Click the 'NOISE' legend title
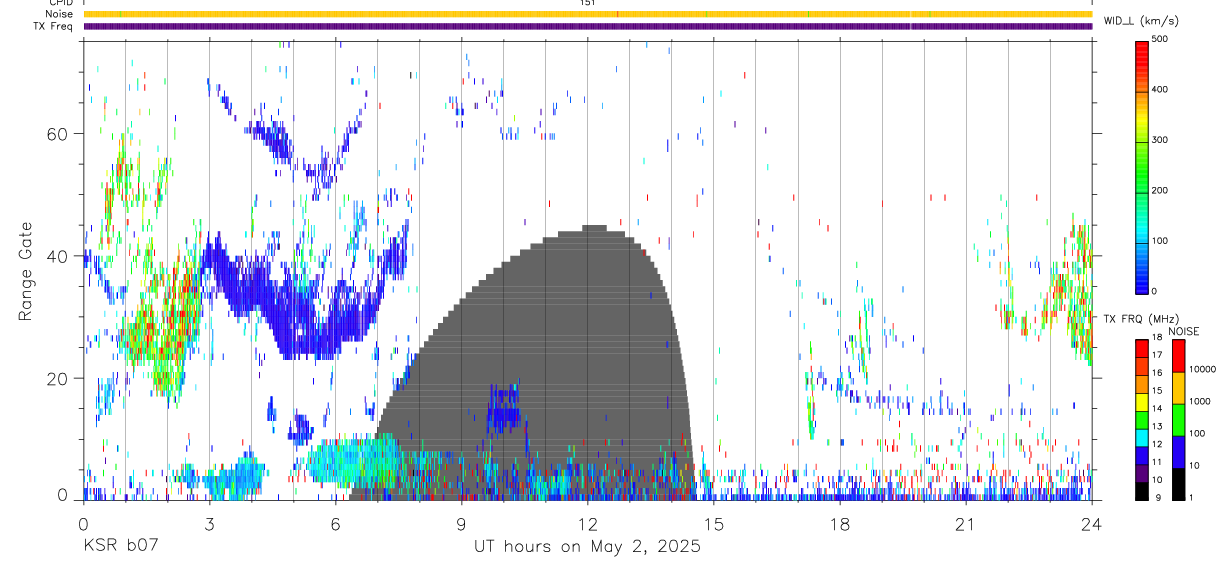Screen dimensions: 1228x567 [x=1184, y=331]
